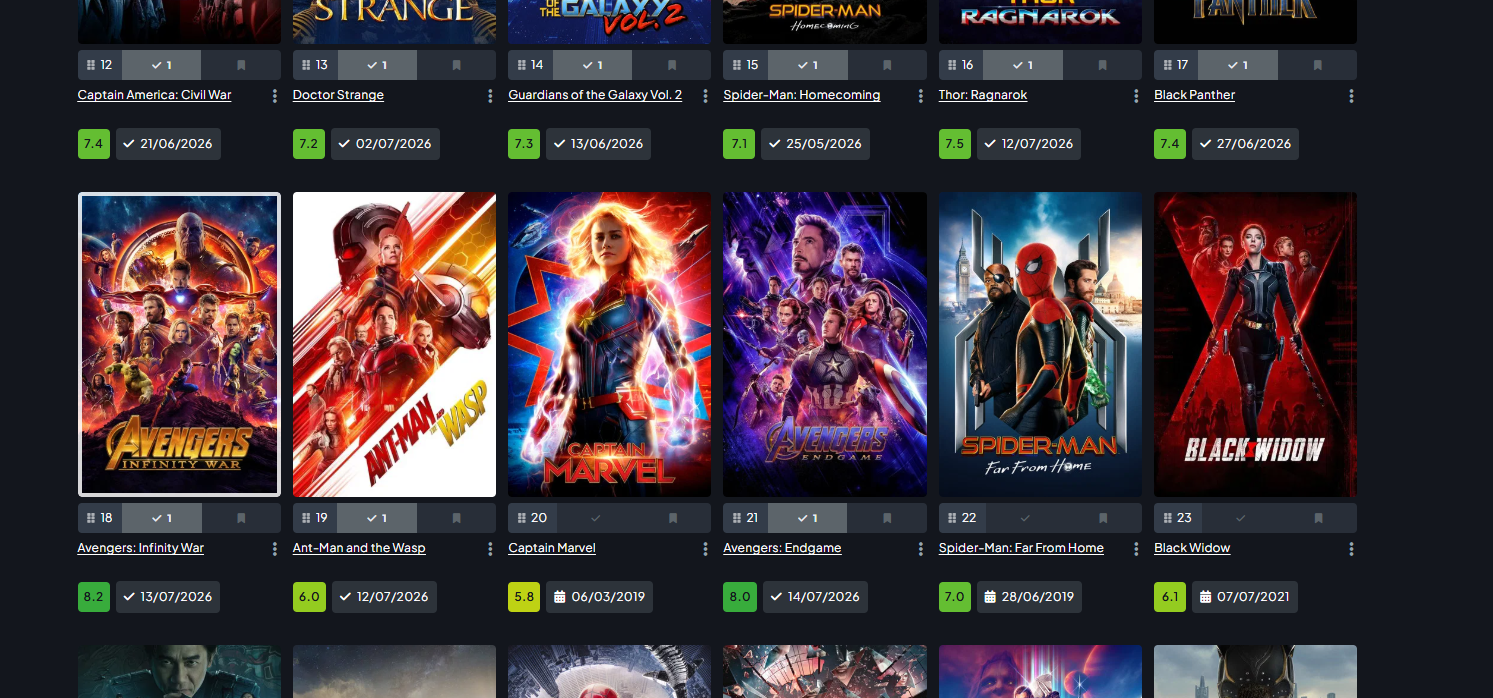Toggle watched count for Black Panther
This screenshot has width=1493, height=698.
pyautogui.click(x=1238, y=65)
